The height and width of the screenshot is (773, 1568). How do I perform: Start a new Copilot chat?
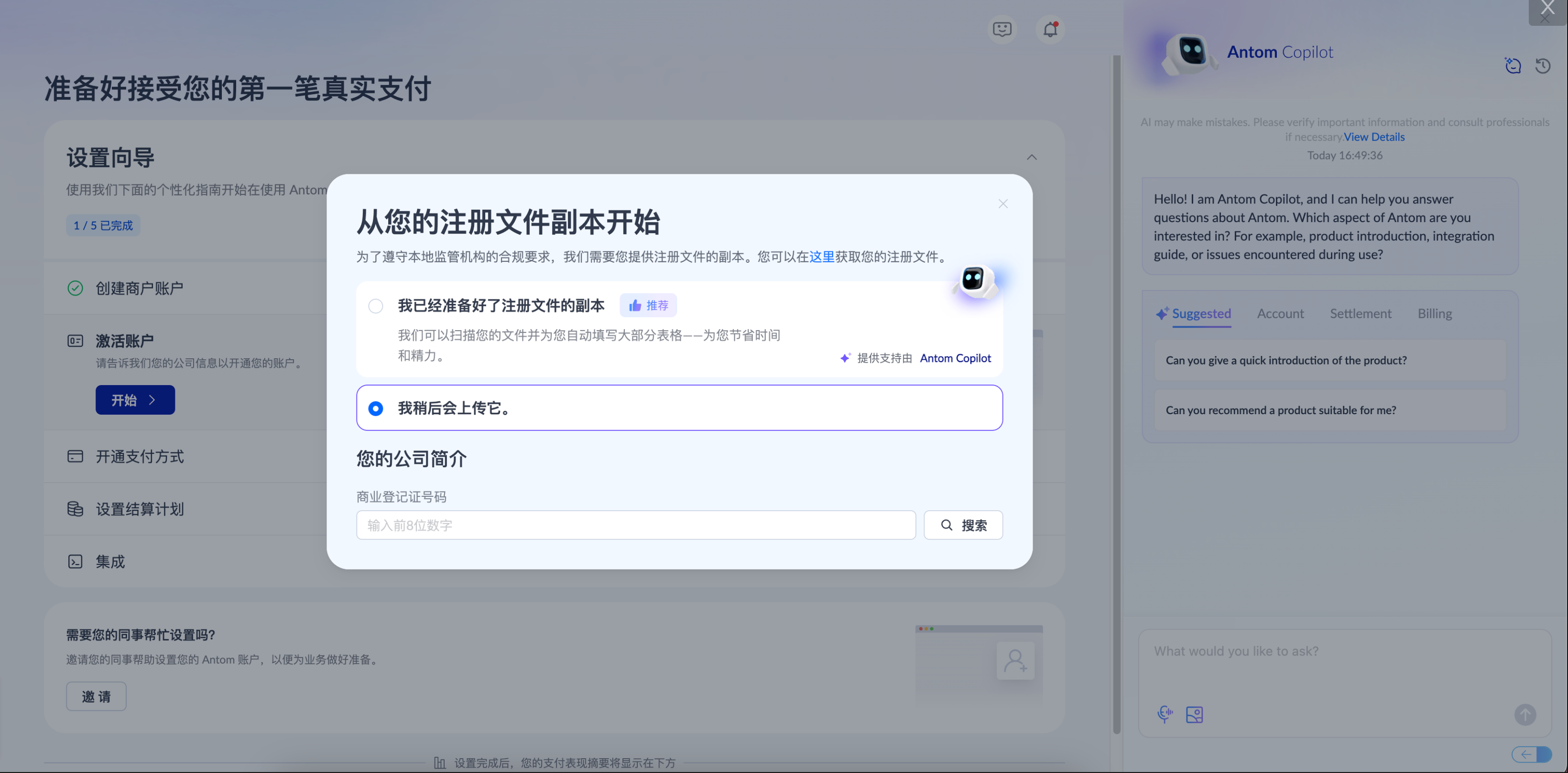click(x=1513, y=65)
